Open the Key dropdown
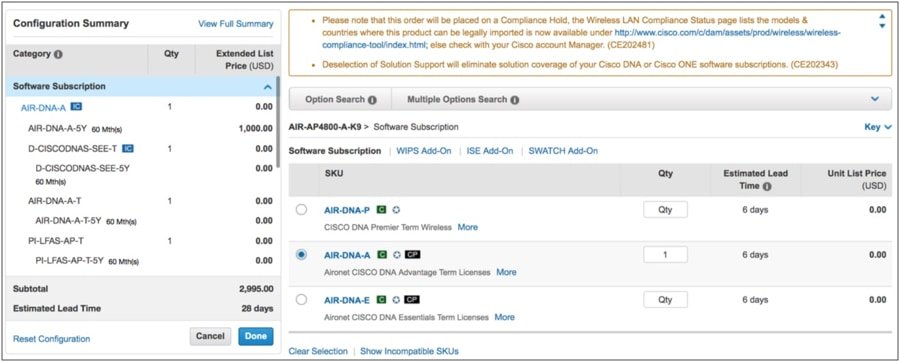900x362 pixels. (878, 127)
